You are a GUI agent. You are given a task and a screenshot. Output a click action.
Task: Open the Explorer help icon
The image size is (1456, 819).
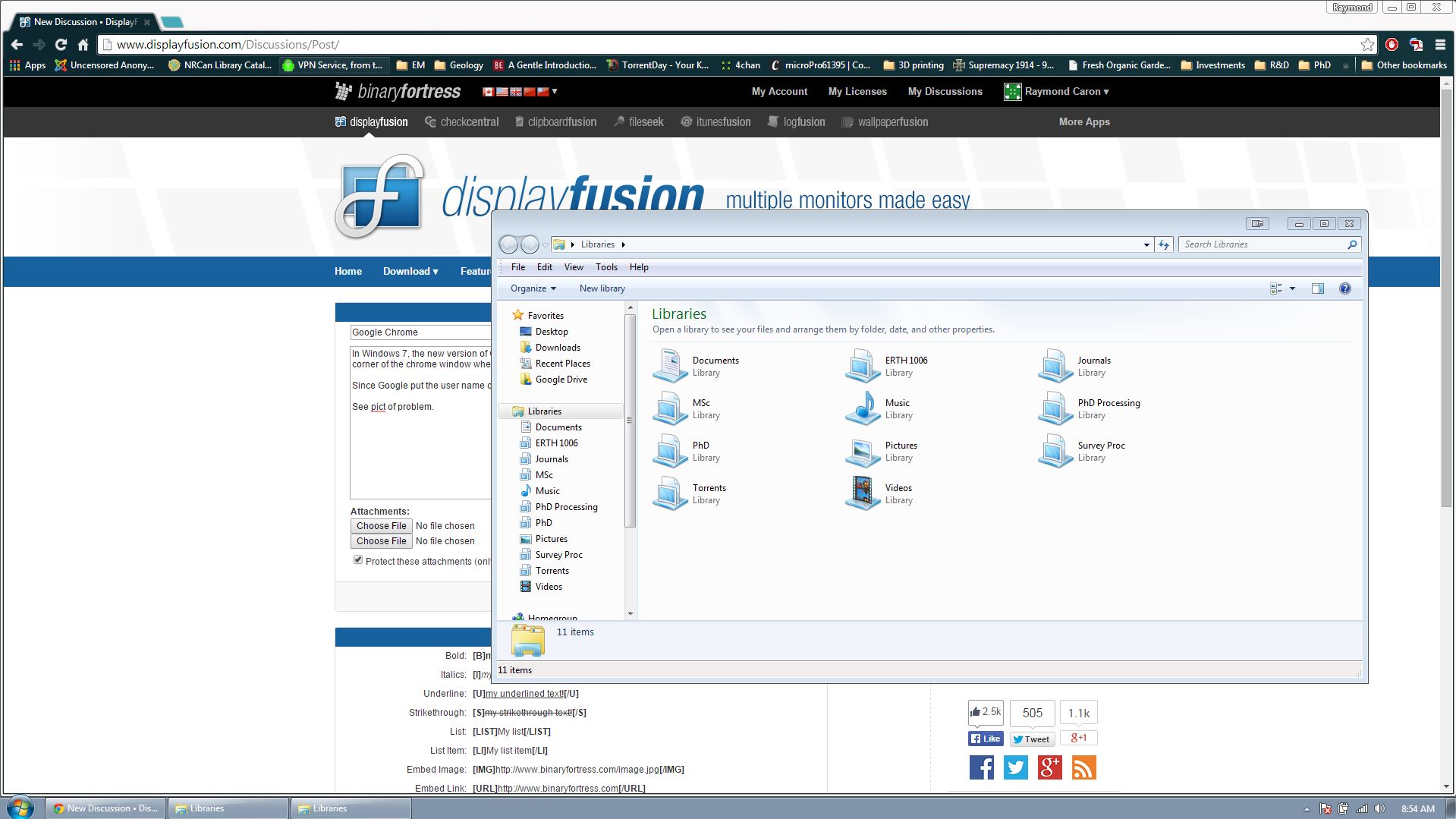click(1345, 288)
